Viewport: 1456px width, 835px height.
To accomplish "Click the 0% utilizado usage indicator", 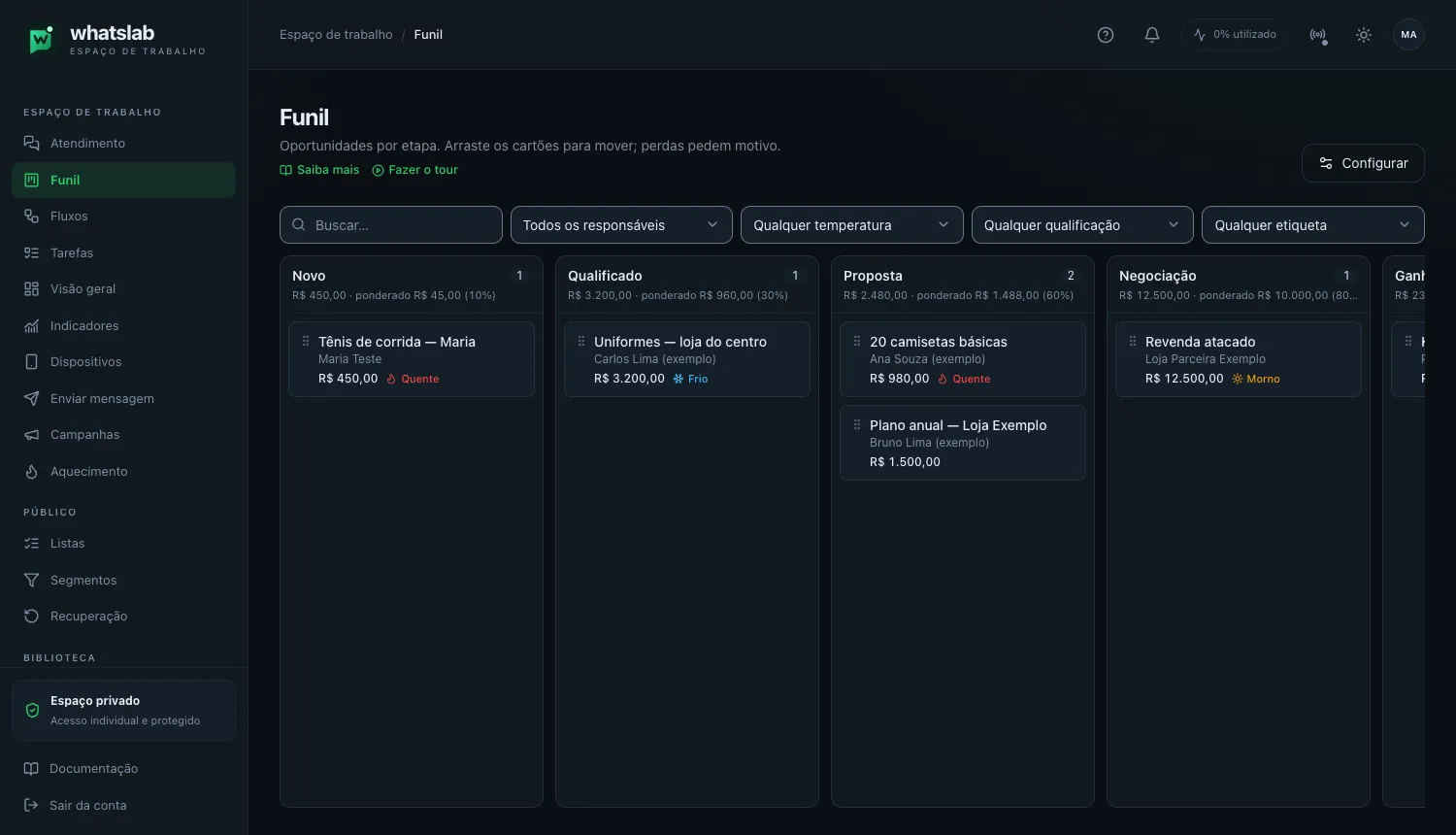I will [1235, 35].
